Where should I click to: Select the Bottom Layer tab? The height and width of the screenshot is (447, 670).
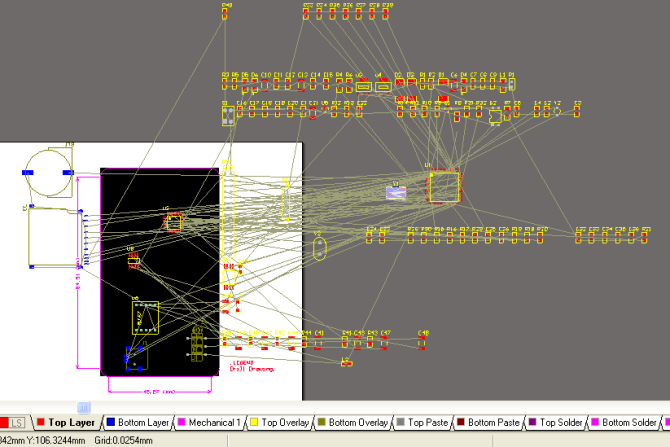(x=143, y=423)
